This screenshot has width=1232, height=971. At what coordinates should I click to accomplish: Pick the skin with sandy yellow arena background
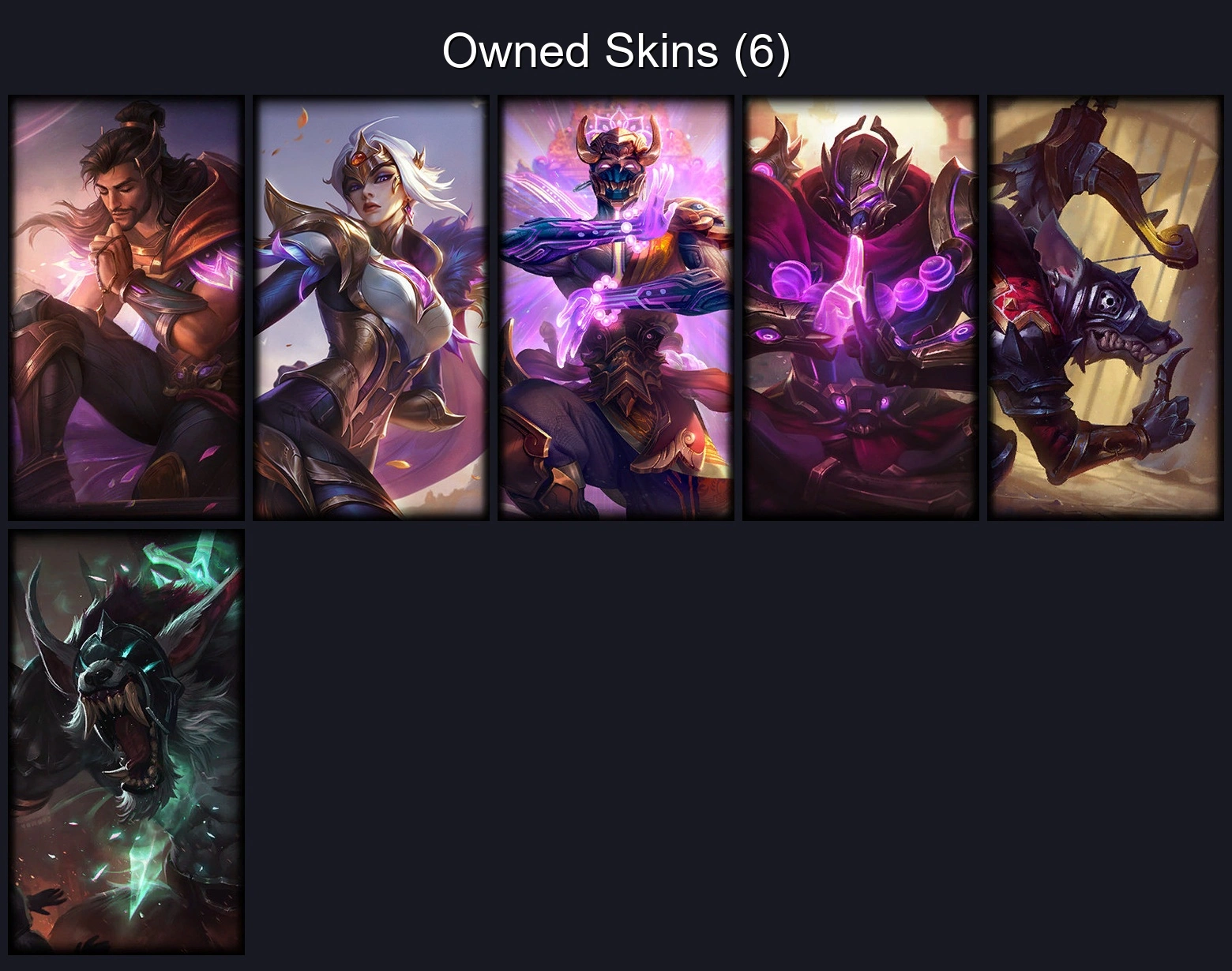pos(1106,307)
